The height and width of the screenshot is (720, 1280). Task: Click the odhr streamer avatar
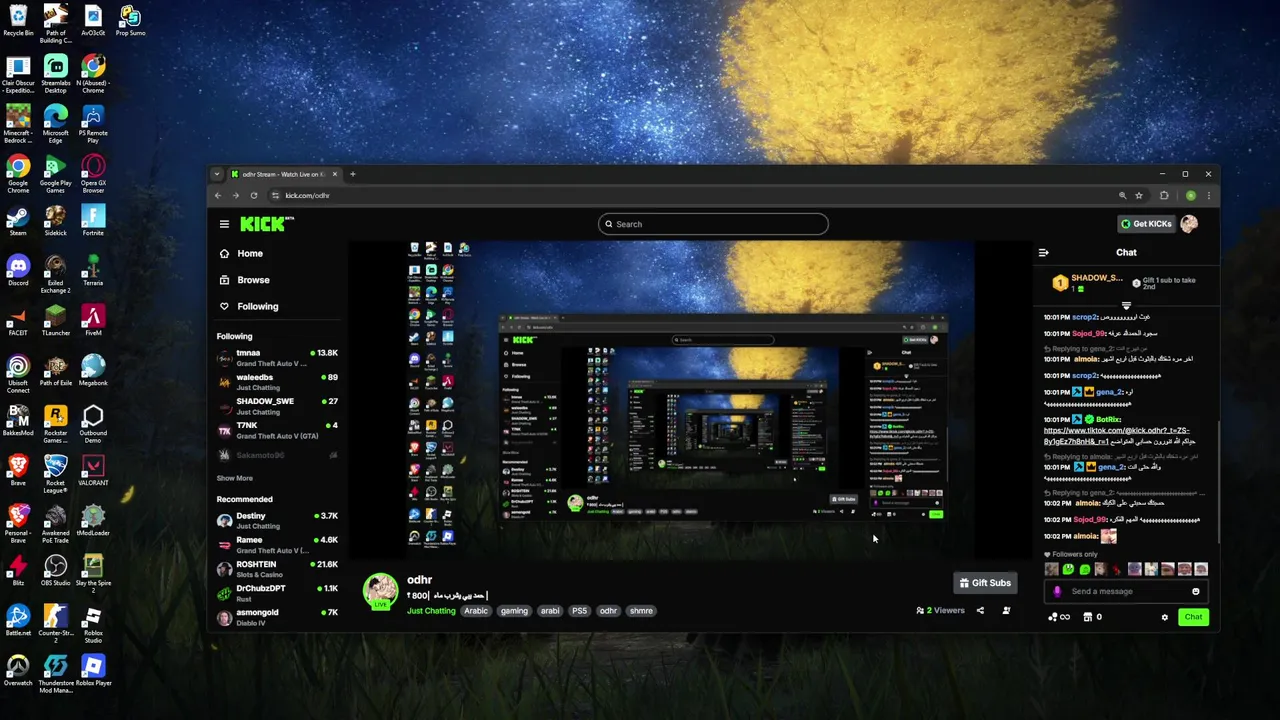[380, 590]
